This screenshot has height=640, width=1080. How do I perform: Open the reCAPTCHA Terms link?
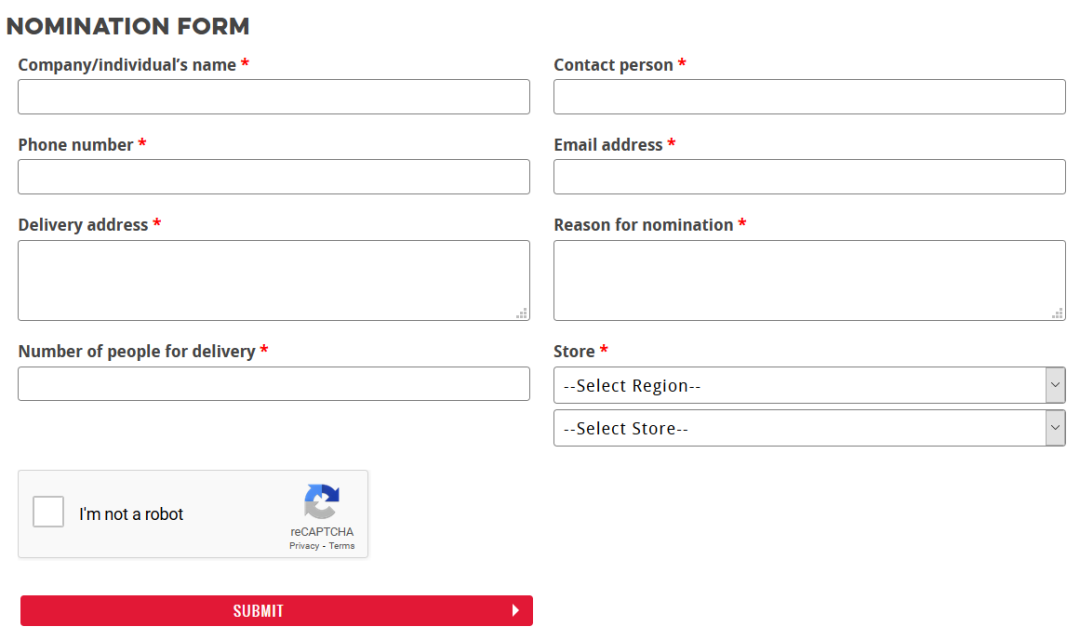coord(342,546)
